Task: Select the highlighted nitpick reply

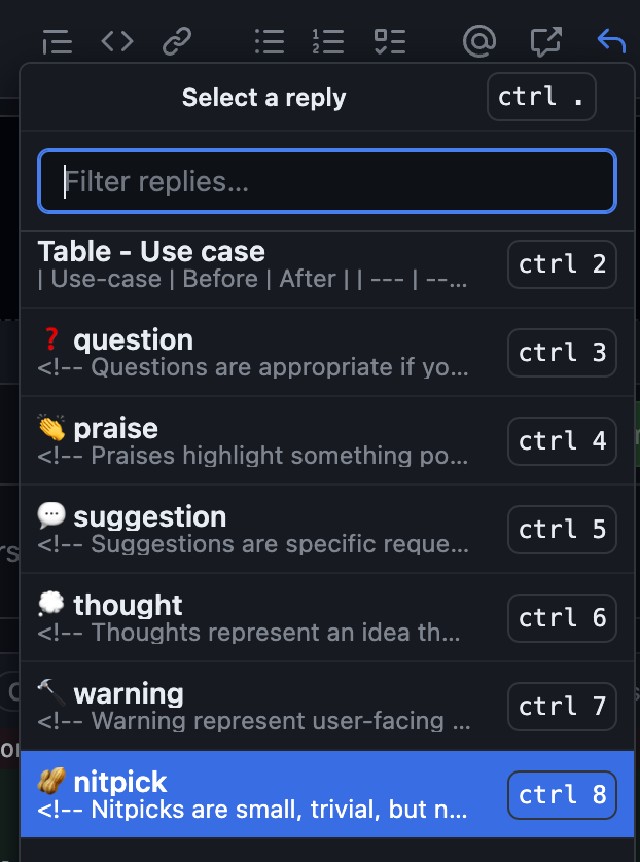Action: 327,794
